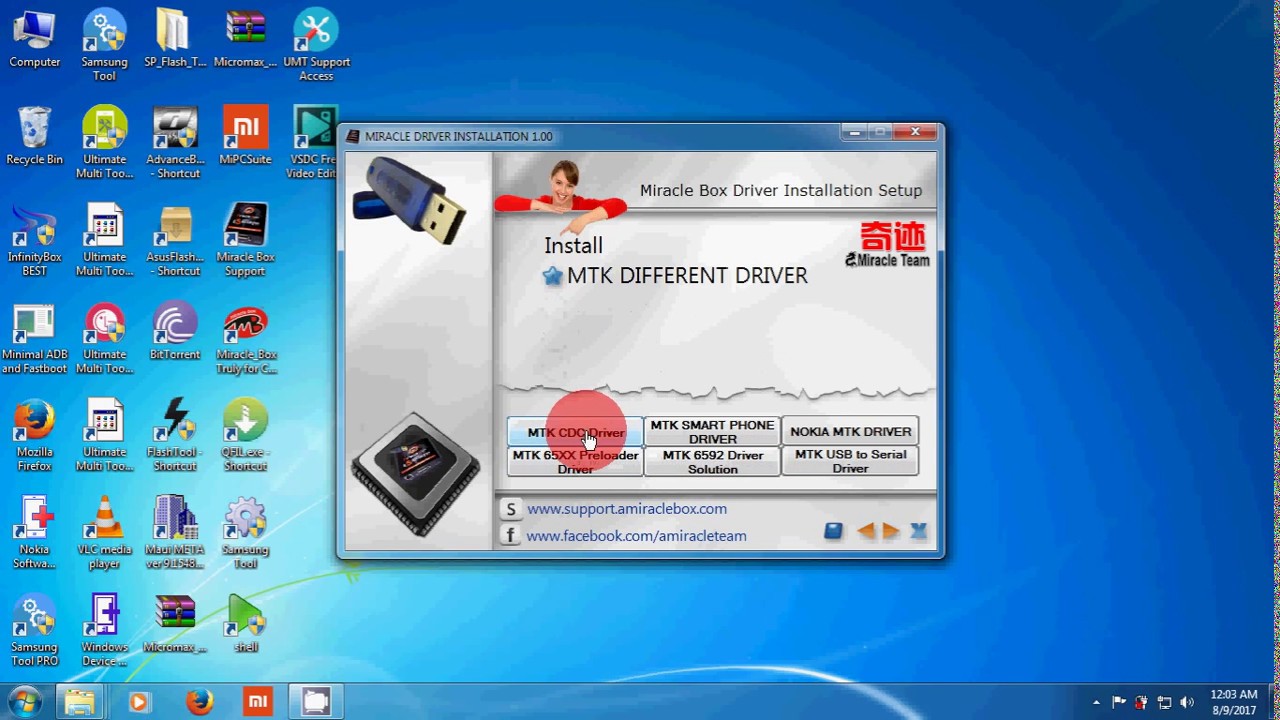Open Samsung Tool shortcut near Computer
This screenshot has height=720, width=1280.
[105, 45]
